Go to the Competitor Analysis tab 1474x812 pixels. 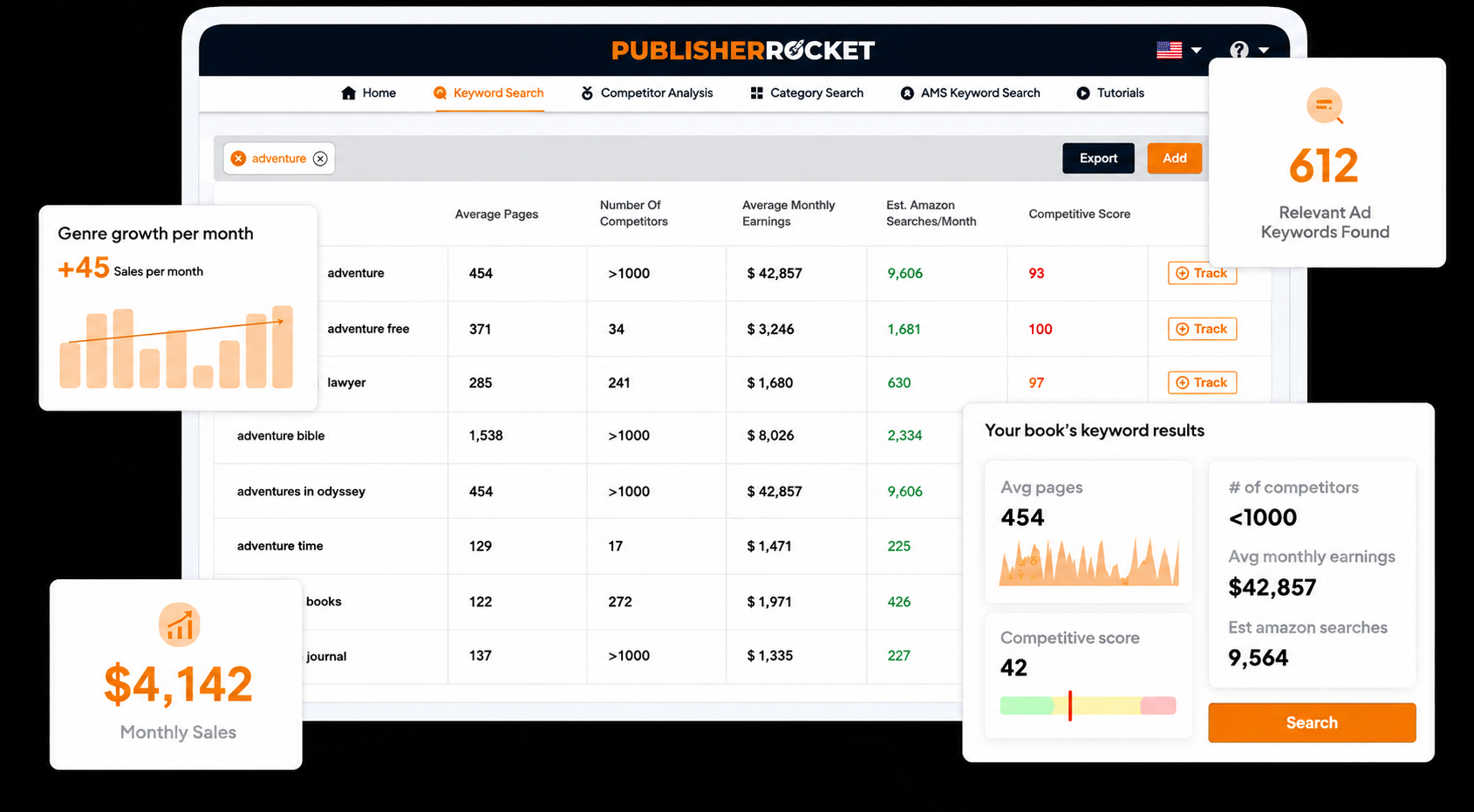[647, 93]
